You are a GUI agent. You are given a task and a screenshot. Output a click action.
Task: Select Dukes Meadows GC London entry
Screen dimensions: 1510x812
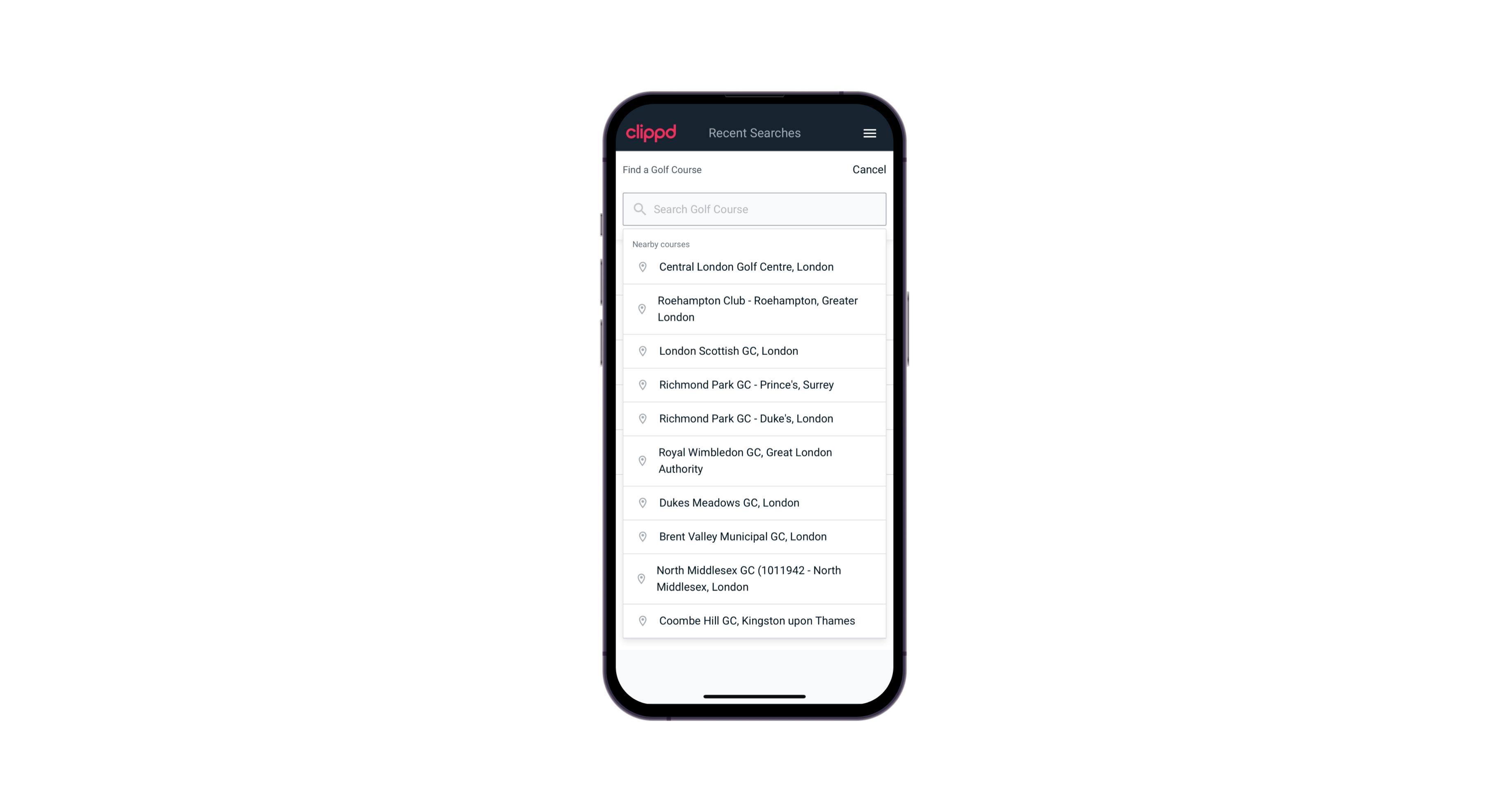(x=754, y=502)
